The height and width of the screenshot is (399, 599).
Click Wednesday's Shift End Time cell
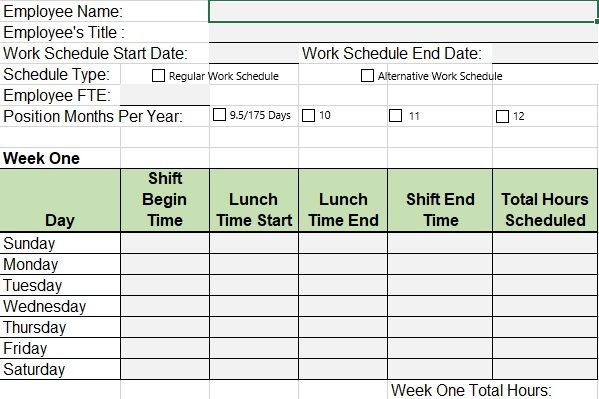coord(440,306)
